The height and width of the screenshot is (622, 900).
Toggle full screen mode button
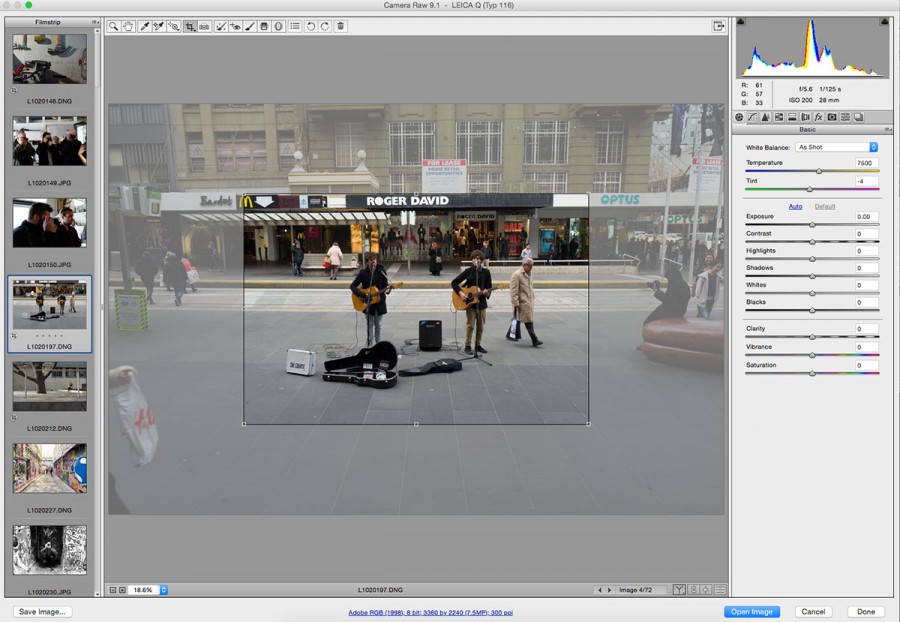click(x=719, y=26)
